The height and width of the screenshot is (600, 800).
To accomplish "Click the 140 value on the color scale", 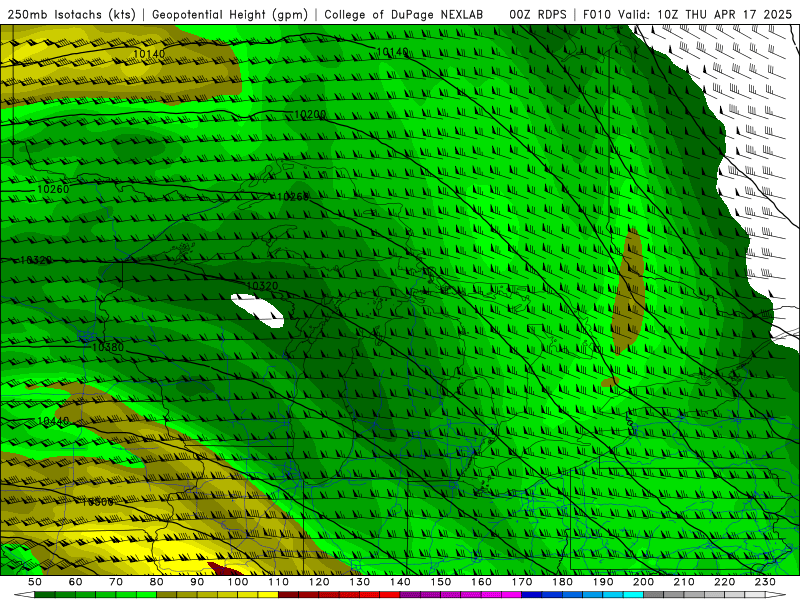I will click(x=400, y=582).
